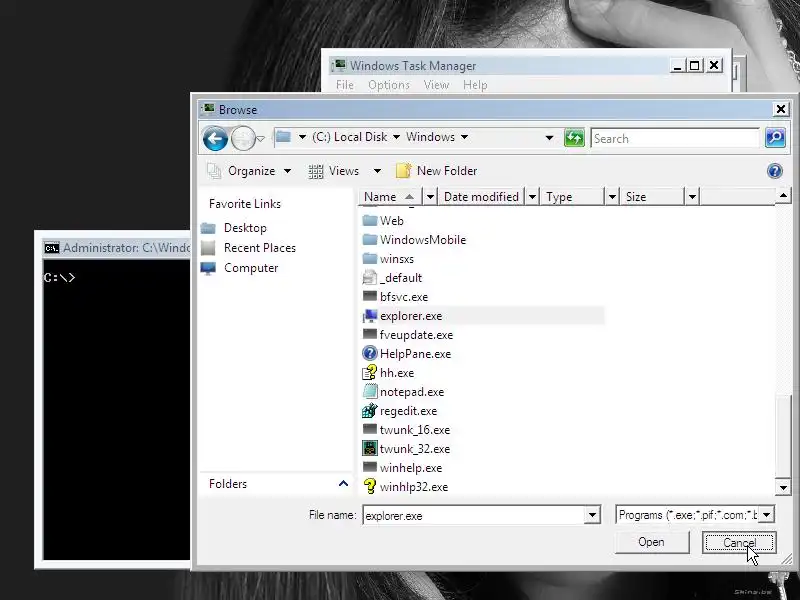The height and width of the screenshot is (600, 800).
Task: Open the Organize dropdown arrow
Action: tap(288, 171)
